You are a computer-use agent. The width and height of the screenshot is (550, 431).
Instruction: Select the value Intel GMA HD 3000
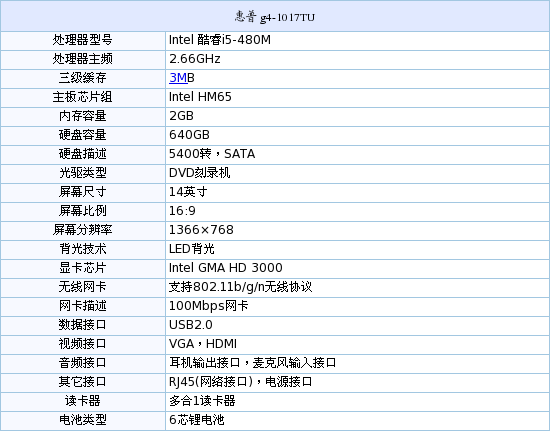(x=226, y=268)
